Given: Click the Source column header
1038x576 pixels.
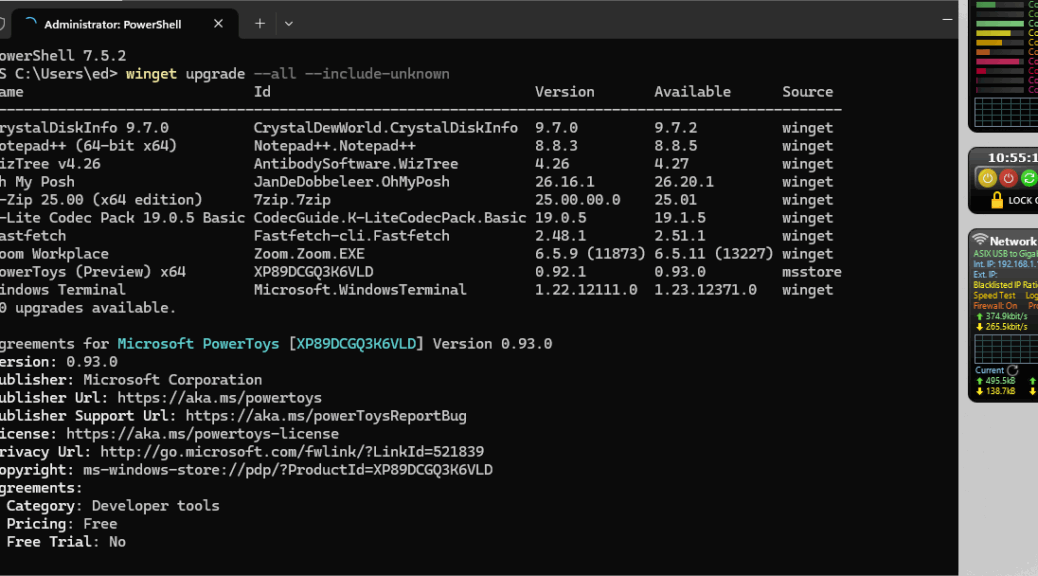Looking at the screenshot, I should click(808, 92).
